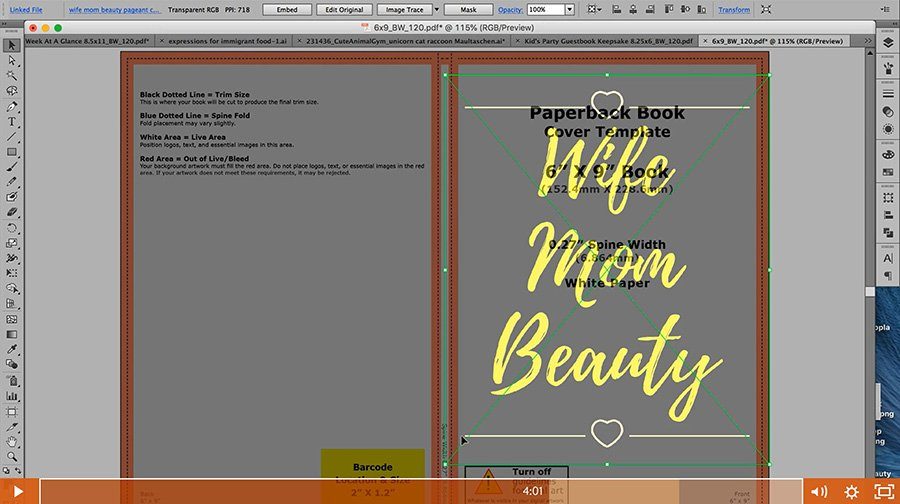The height and width of the screenshot is (504, 900).
Task: Click the Image Trace button
Action: click(404, 10)
